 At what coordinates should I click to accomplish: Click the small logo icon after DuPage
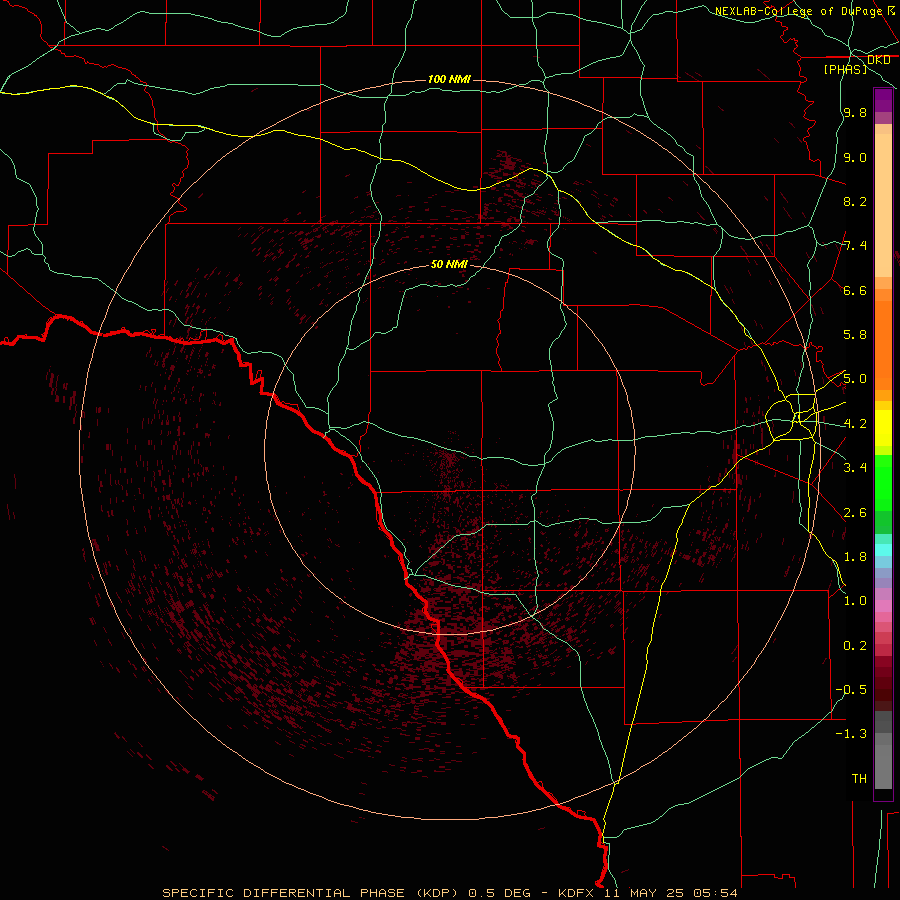(891, 10)
